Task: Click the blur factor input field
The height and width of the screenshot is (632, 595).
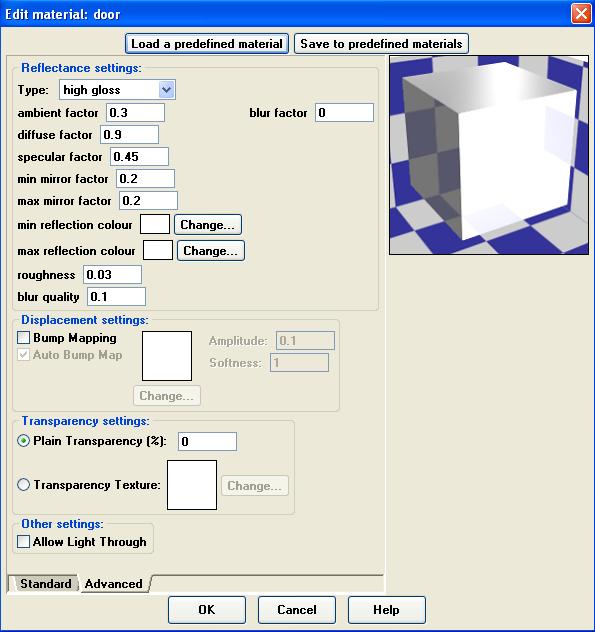Action: point(344,112)
